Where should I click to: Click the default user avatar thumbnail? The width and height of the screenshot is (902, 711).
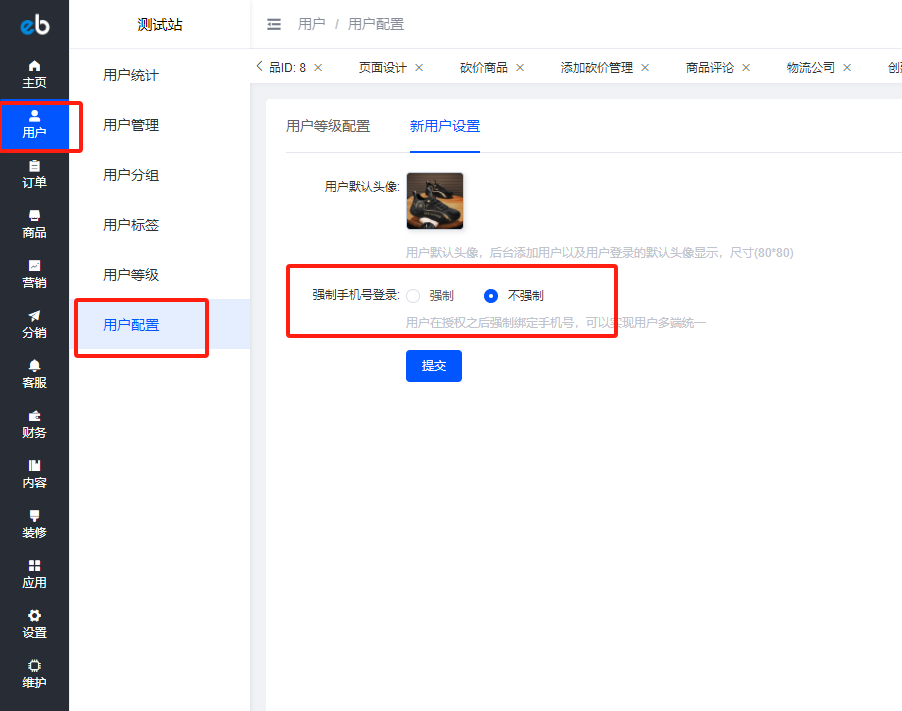point(434,201)
